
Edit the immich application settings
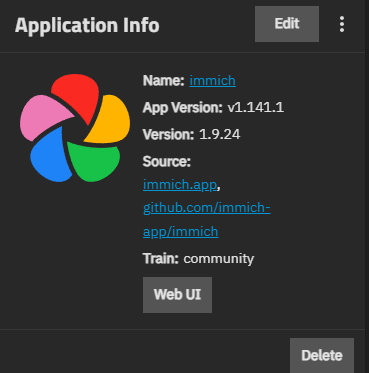[x=287, y=24]
